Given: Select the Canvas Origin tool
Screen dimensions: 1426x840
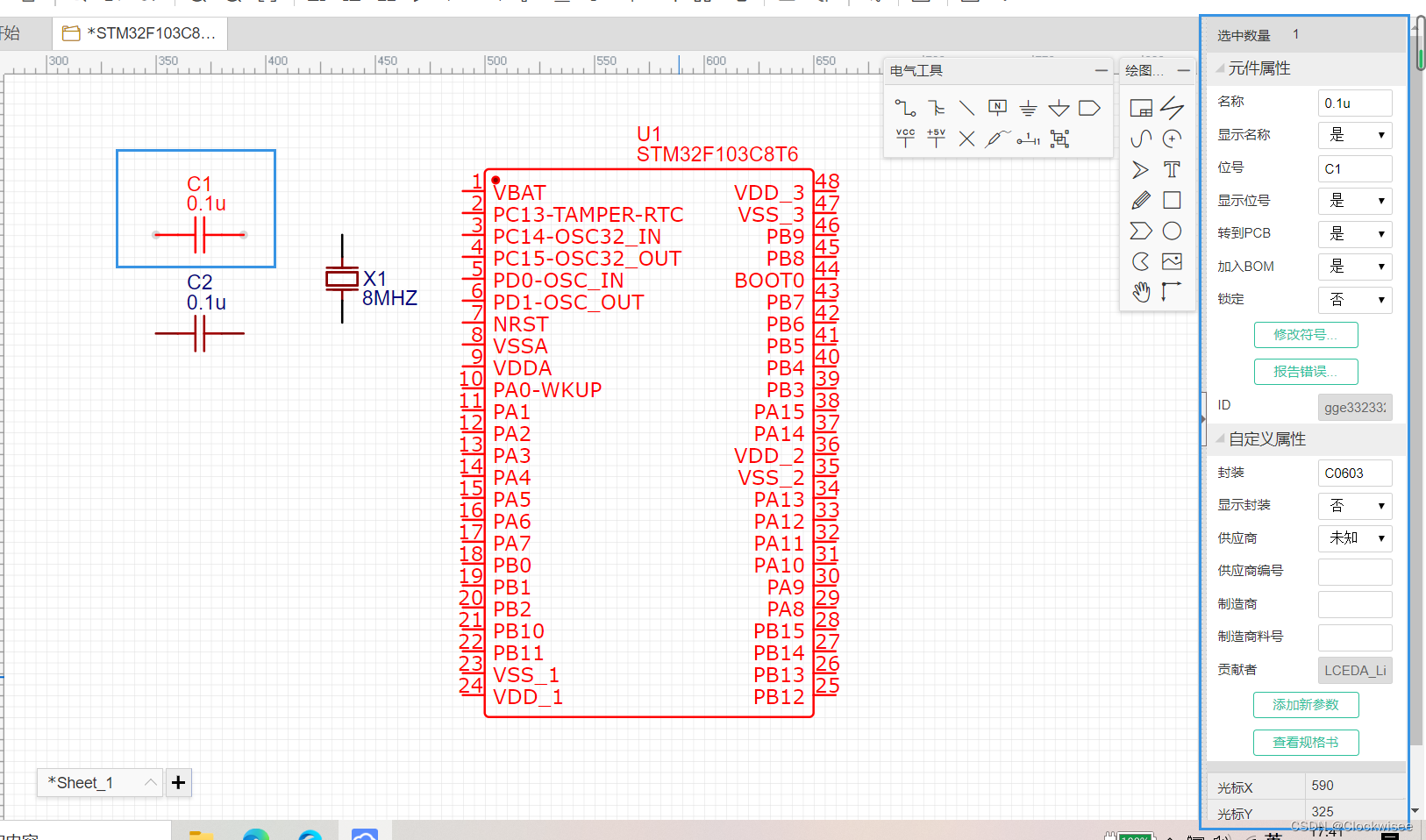Looking at the screenshot, I should click(x=1172, y=291).
